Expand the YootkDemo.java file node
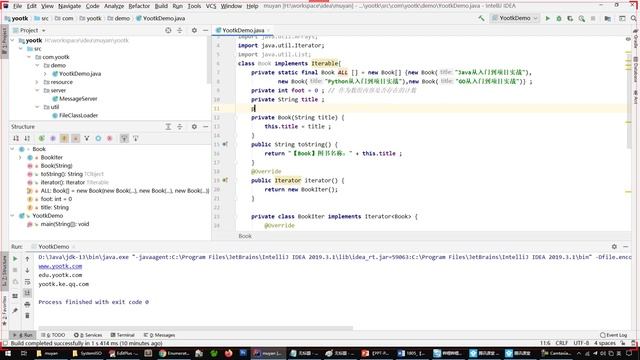The height and width of the screenshot is (360, 640). coord(45,74)
